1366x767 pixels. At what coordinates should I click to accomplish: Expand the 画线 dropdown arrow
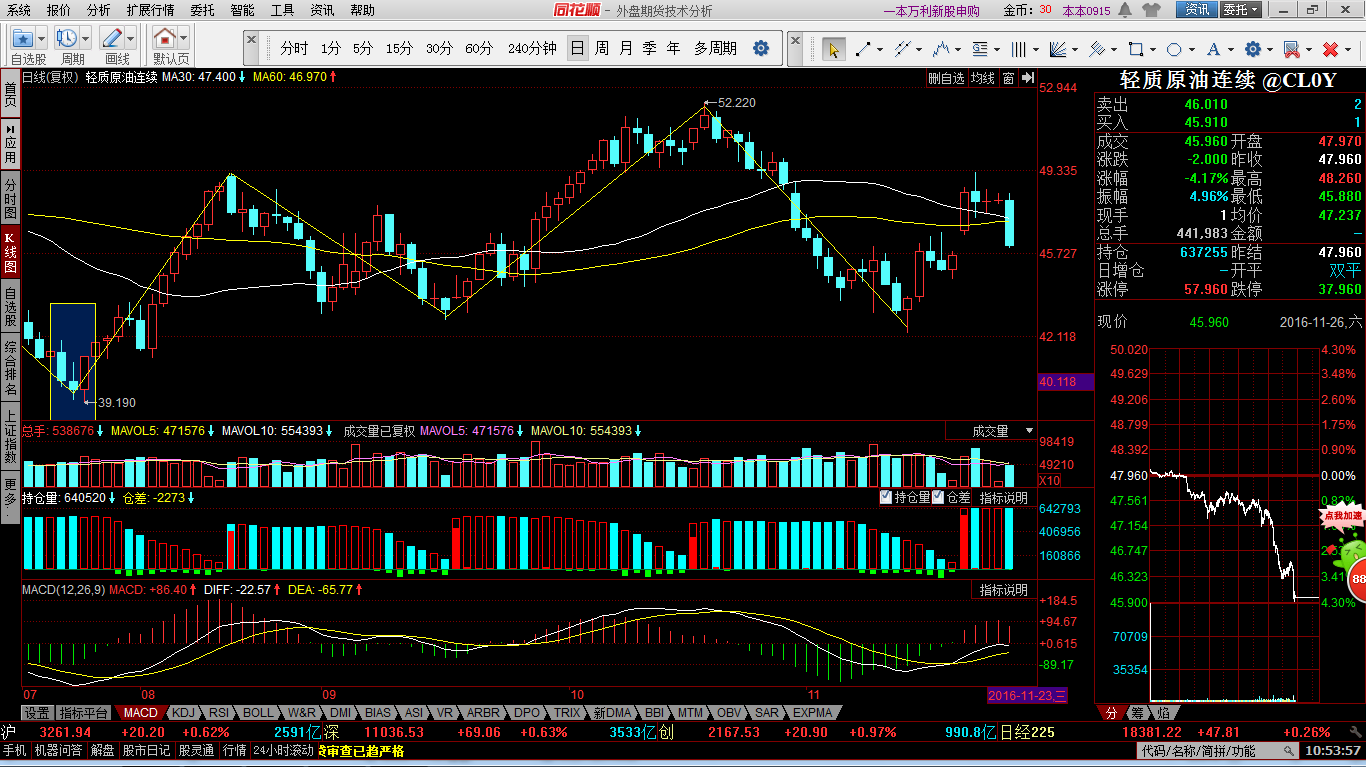[x=130, y=40]
